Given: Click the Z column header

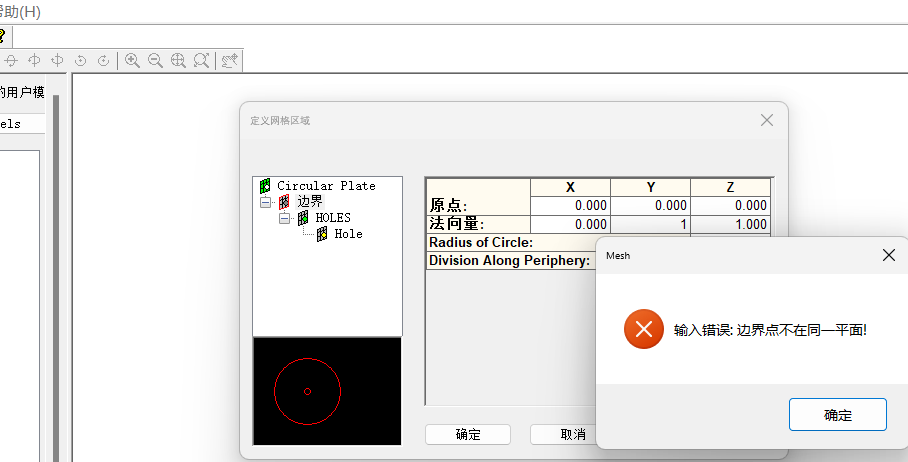Looking at the screenshot, I should [x=730, y=187].
